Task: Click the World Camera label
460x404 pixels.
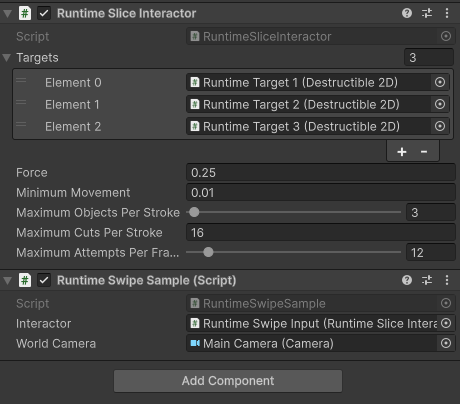Action: 56,343
